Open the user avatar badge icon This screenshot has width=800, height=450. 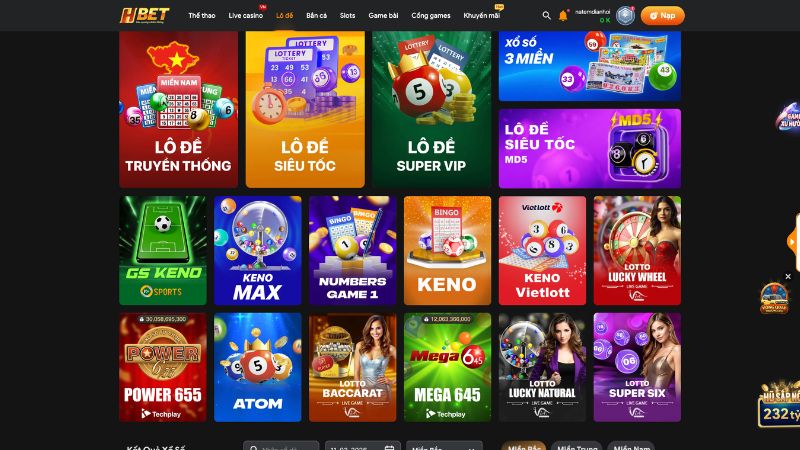625,16
